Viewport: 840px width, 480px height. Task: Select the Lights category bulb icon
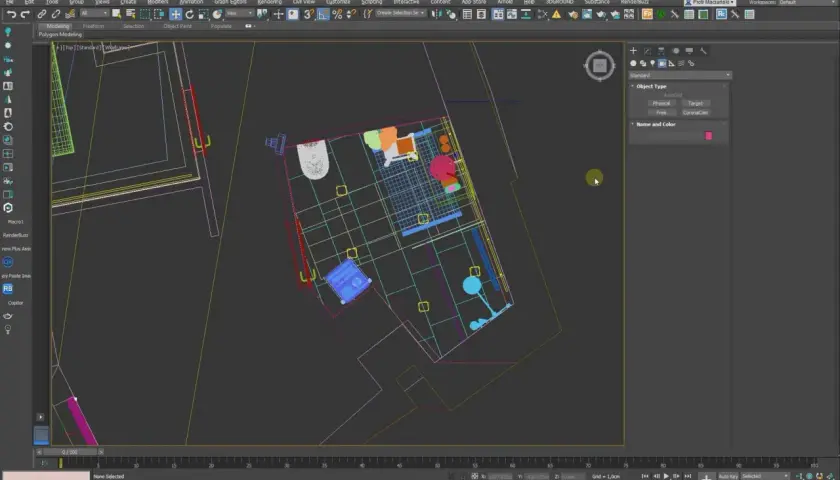click(652, 63)
